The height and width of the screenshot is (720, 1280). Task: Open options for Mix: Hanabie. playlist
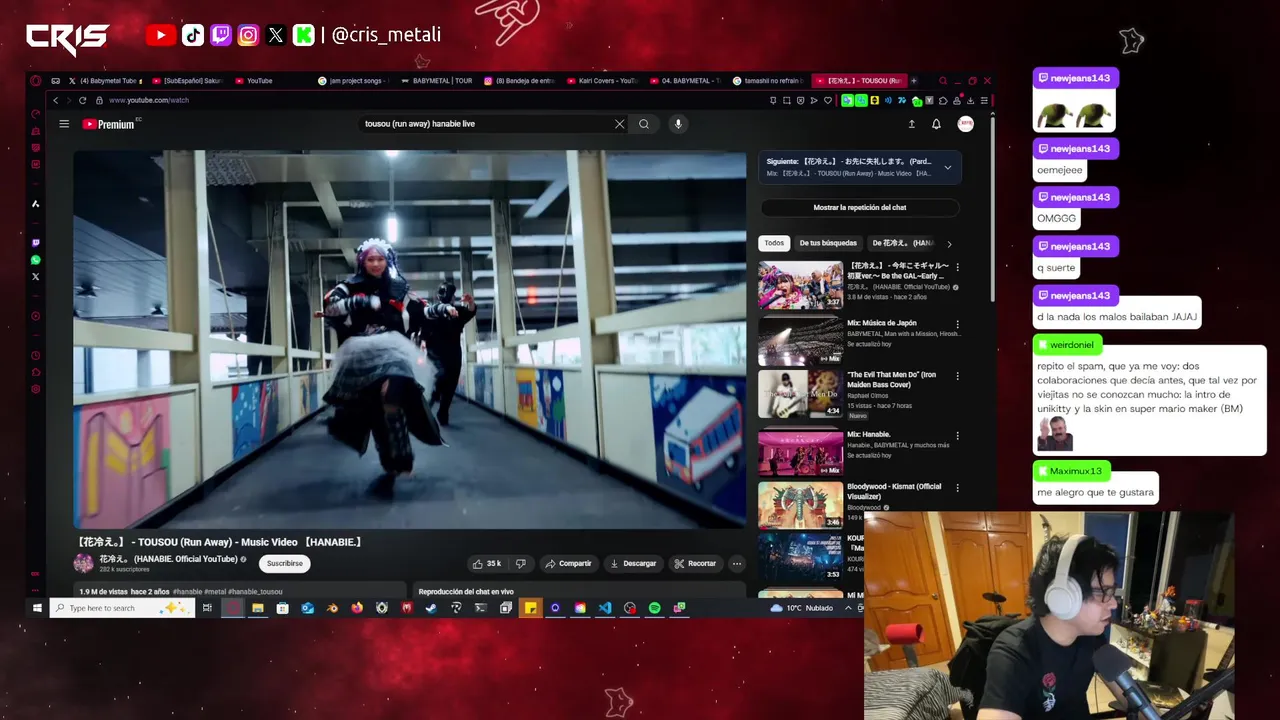click(957, 436)
